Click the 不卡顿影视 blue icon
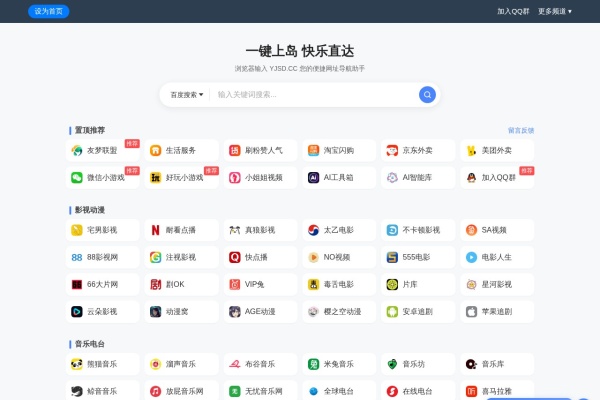Viewport: 600px width, 400px height. point(392,230)
